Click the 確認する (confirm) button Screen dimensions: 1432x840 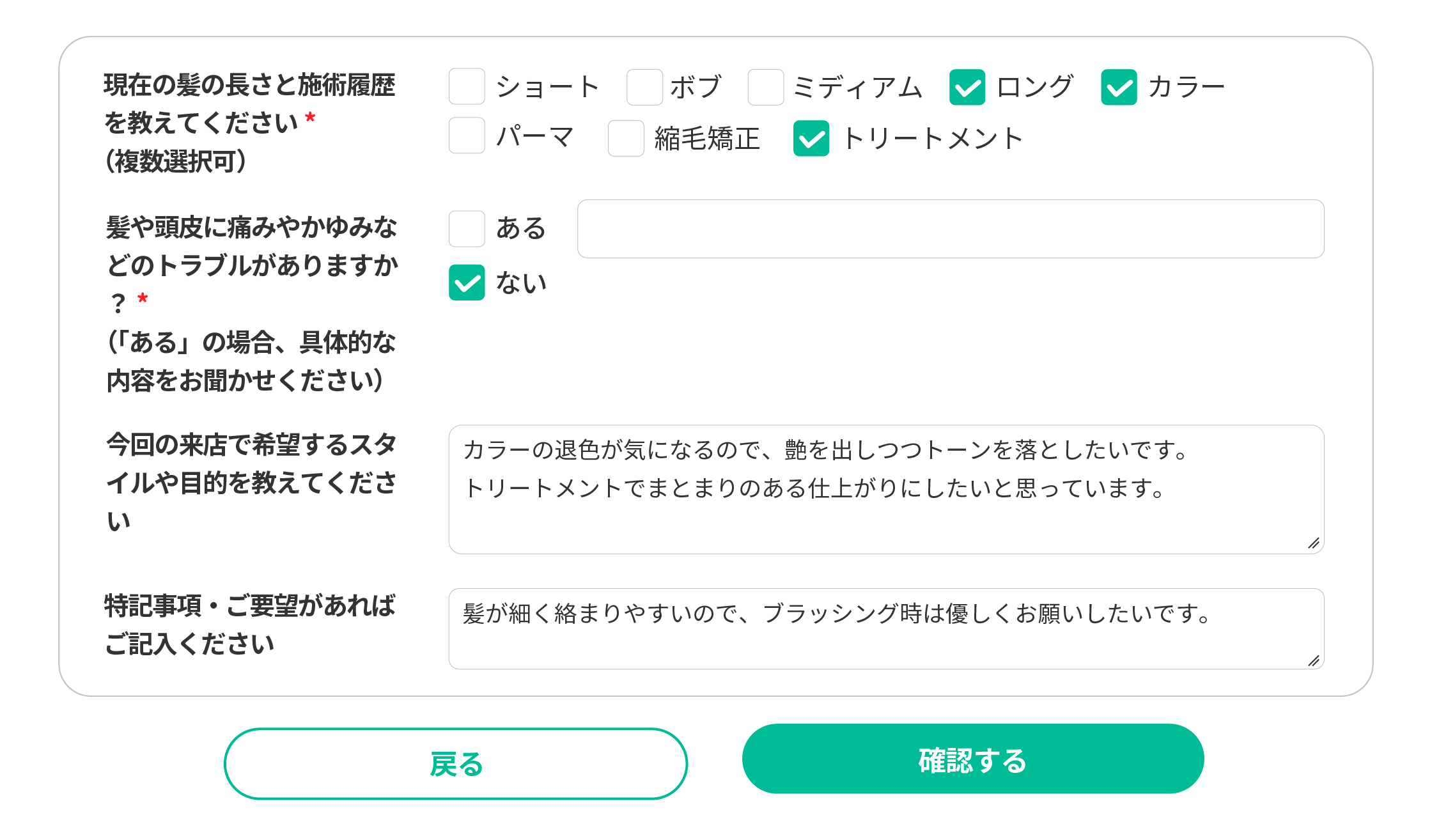972,759
